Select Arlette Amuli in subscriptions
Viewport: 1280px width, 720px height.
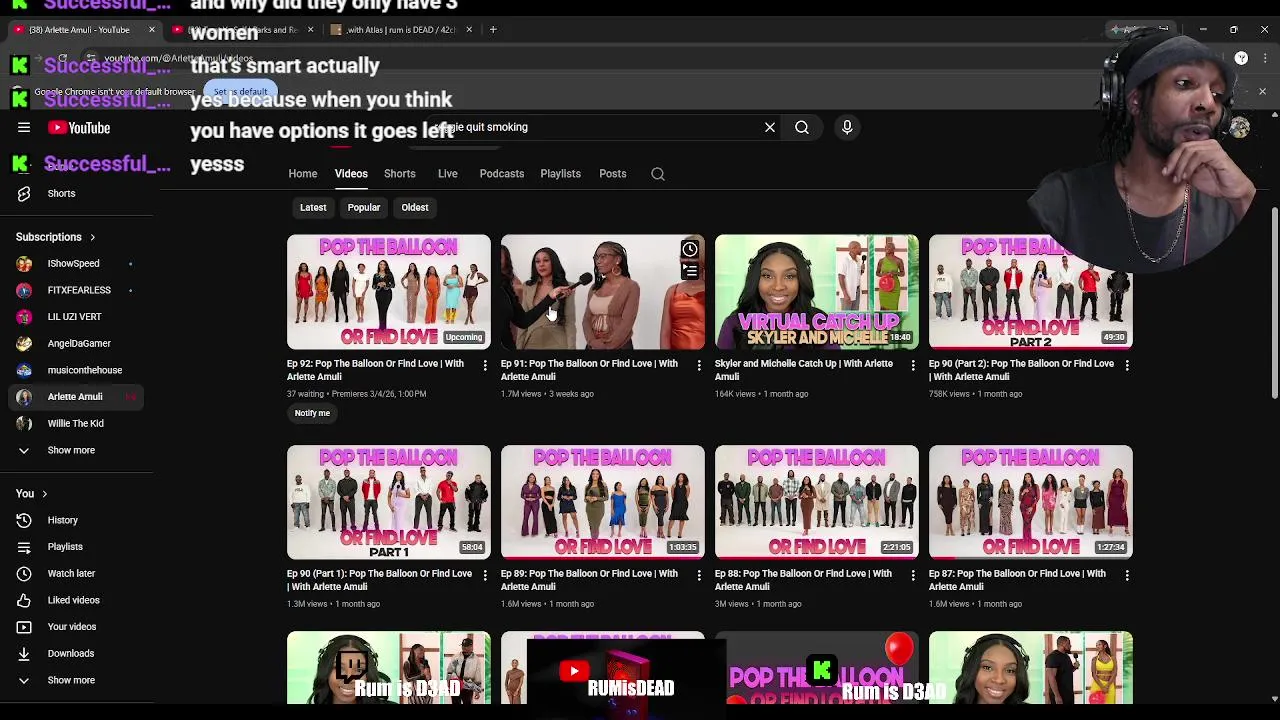(x=78, y=397)
